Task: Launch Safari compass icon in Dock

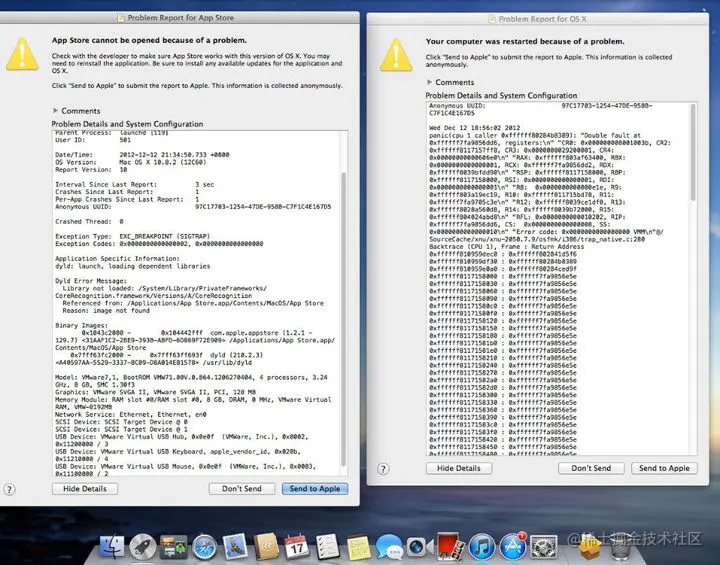Action: [204, 547]
